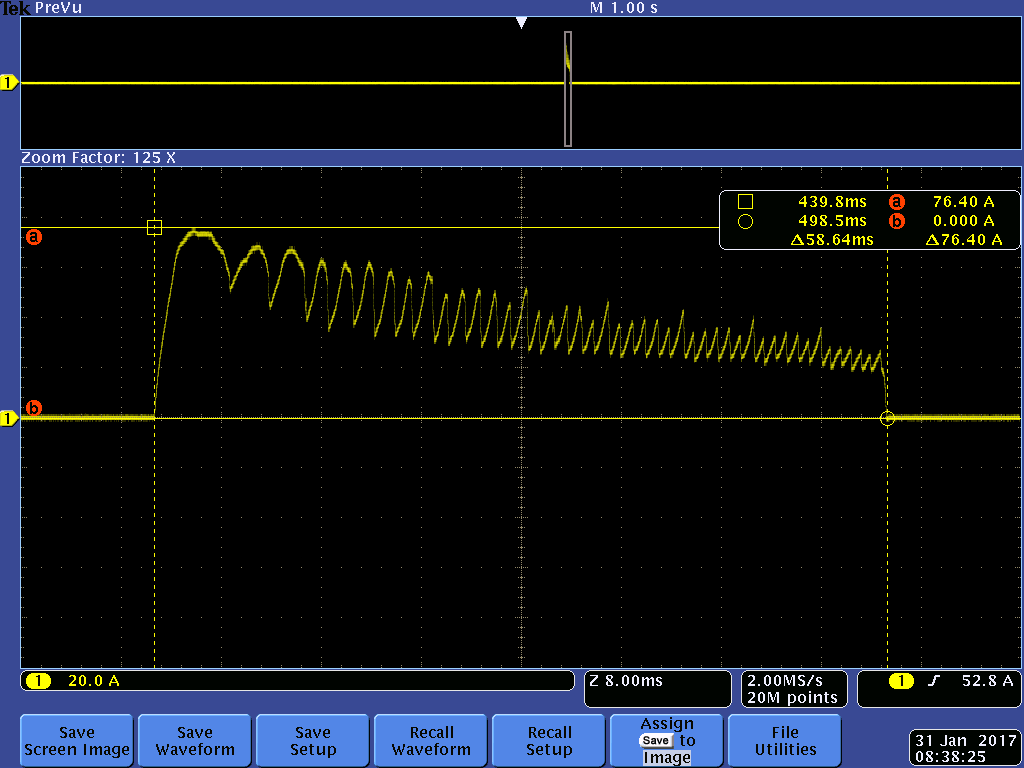Click the rising edge trigger slope icon

pos(934,682)
